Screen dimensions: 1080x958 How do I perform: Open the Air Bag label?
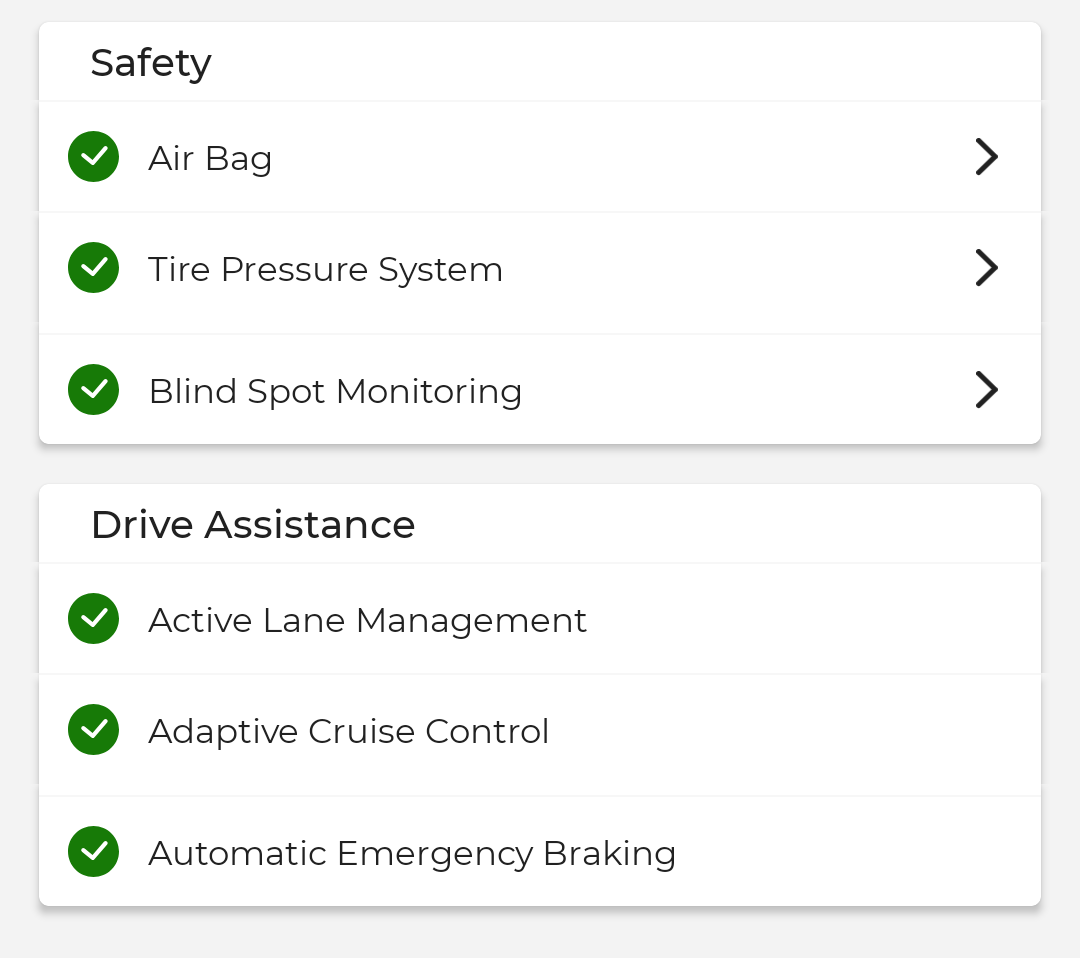tap(210, 158)
